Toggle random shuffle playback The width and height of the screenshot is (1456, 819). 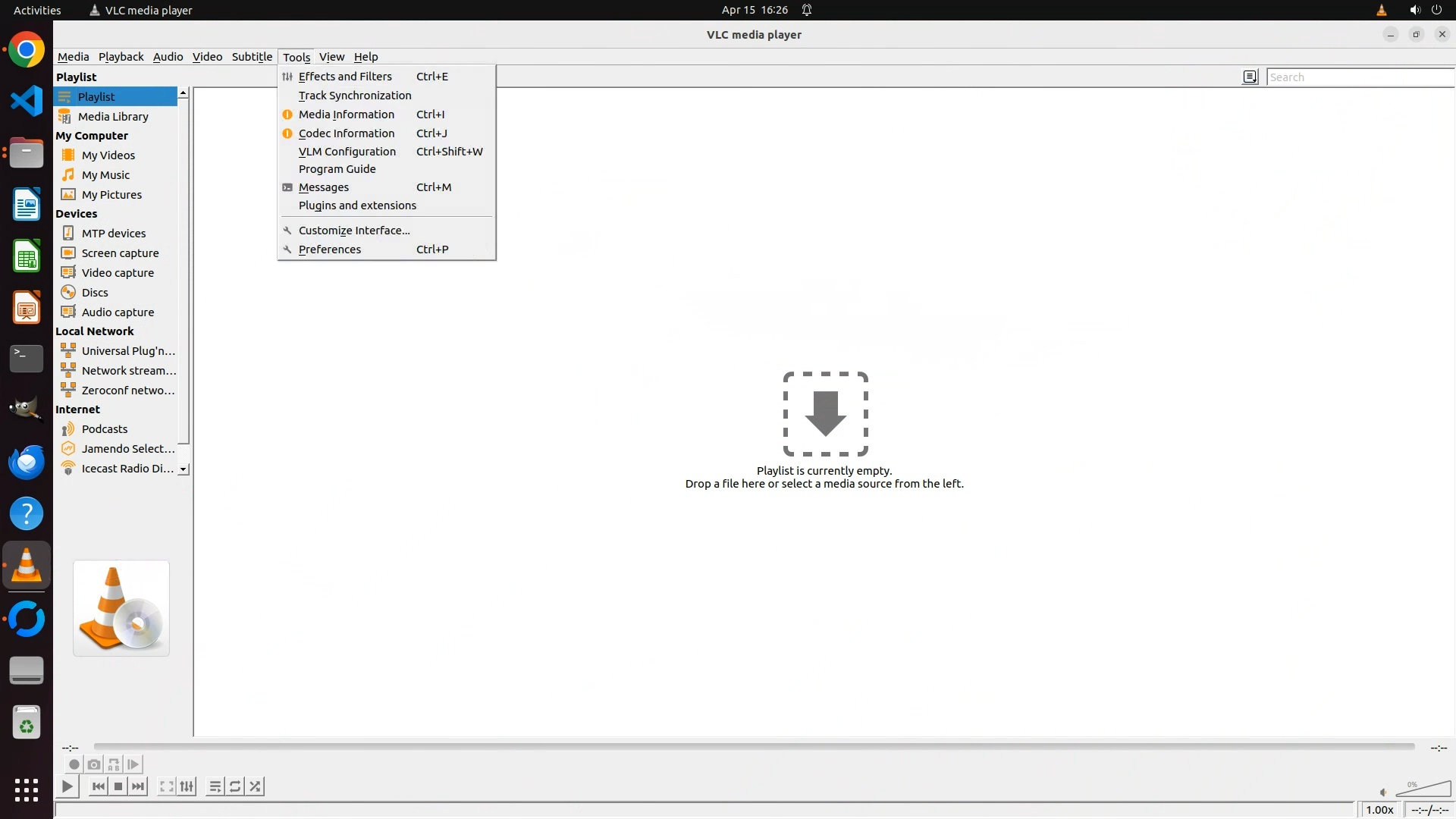256,786
